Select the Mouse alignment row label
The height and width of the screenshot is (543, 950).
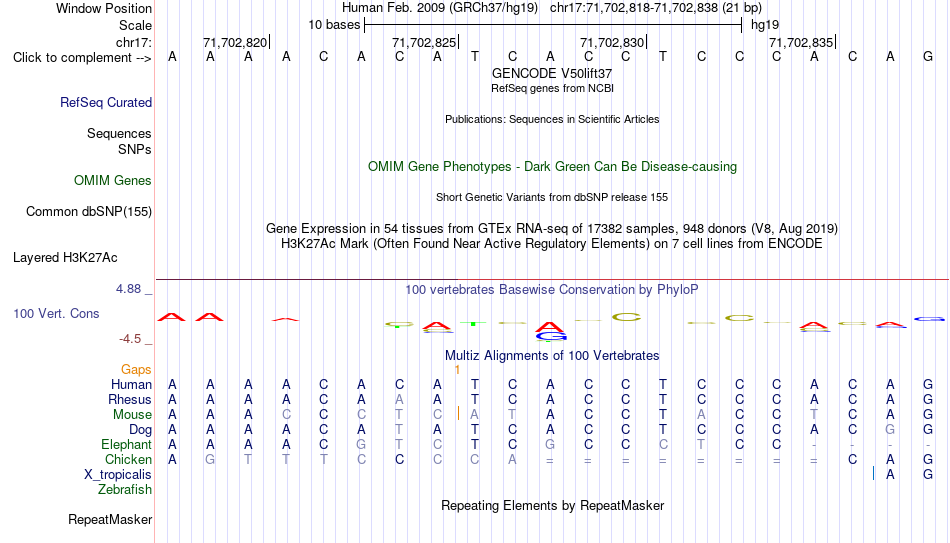(132, 415)
